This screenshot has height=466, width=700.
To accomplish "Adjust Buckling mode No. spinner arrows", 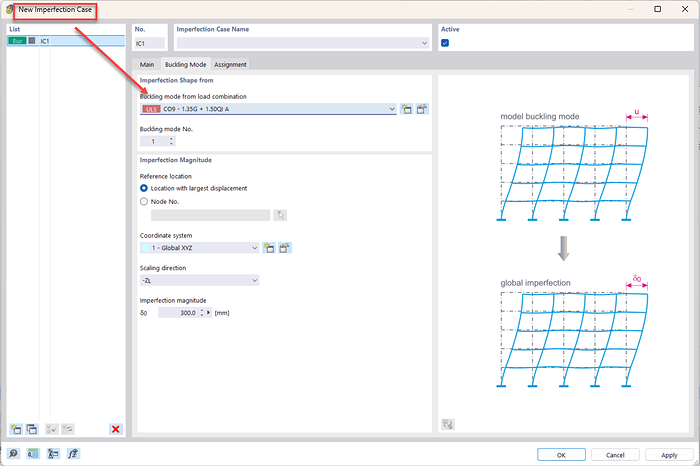I will tap(171, 141).
